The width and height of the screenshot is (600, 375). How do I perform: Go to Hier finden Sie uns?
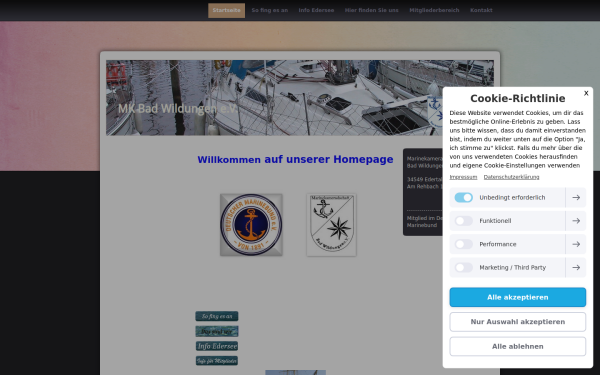click(372, 10)
